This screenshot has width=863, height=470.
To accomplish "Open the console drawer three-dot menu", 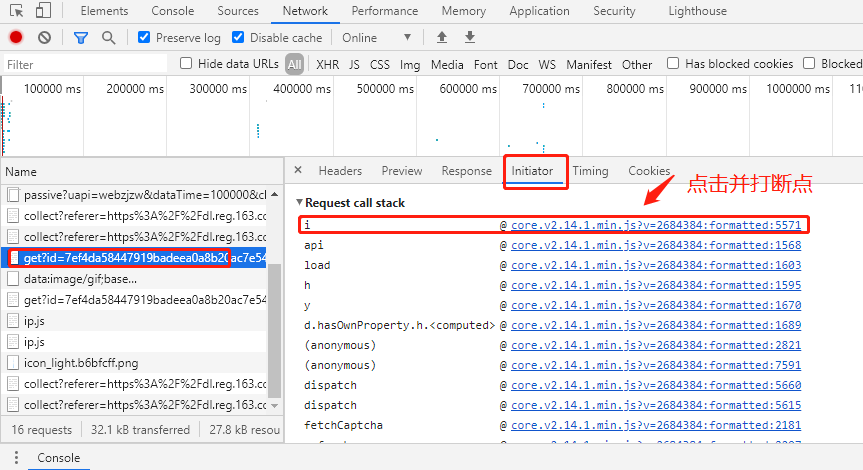I will [x=16, y=457].
